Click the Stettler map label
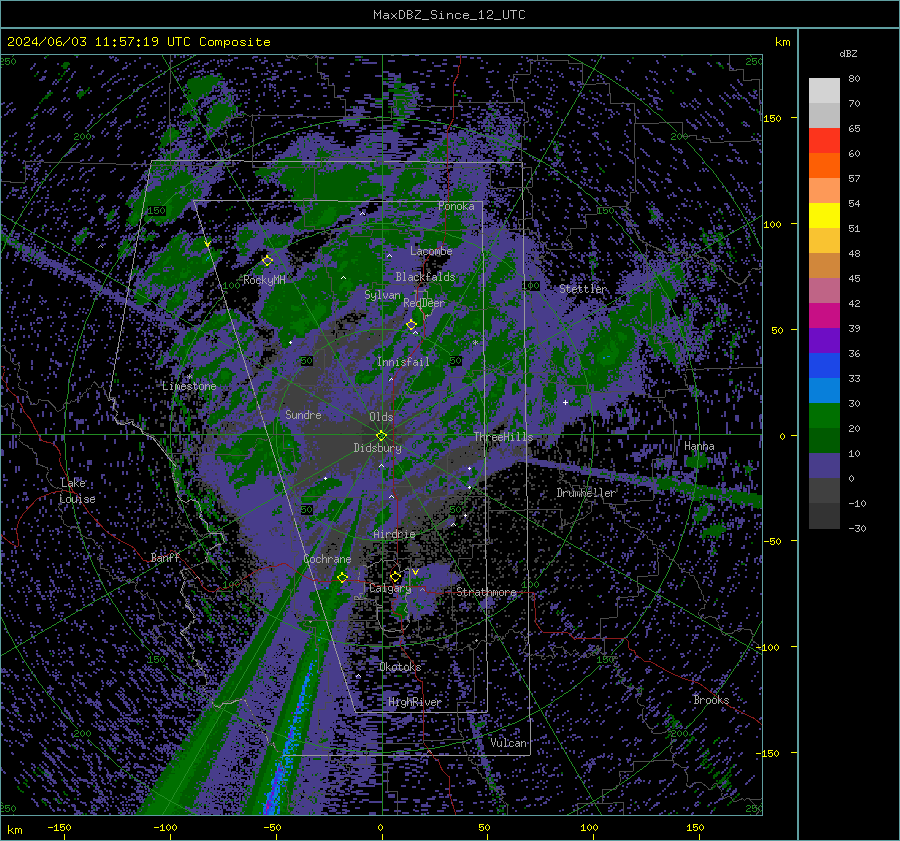The width and height of the screenshot is (900, 841). (x=583, y=289)
